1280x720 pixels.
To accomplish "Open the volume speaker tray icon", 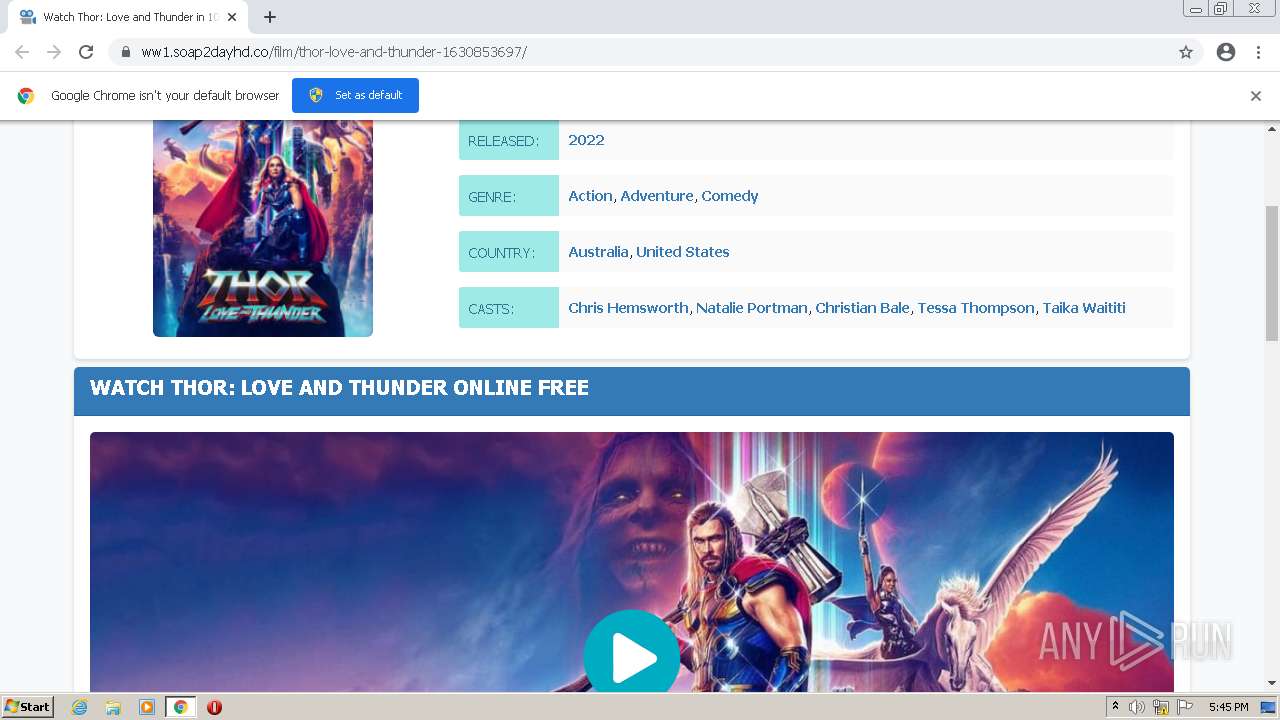I will (1137, 707).
